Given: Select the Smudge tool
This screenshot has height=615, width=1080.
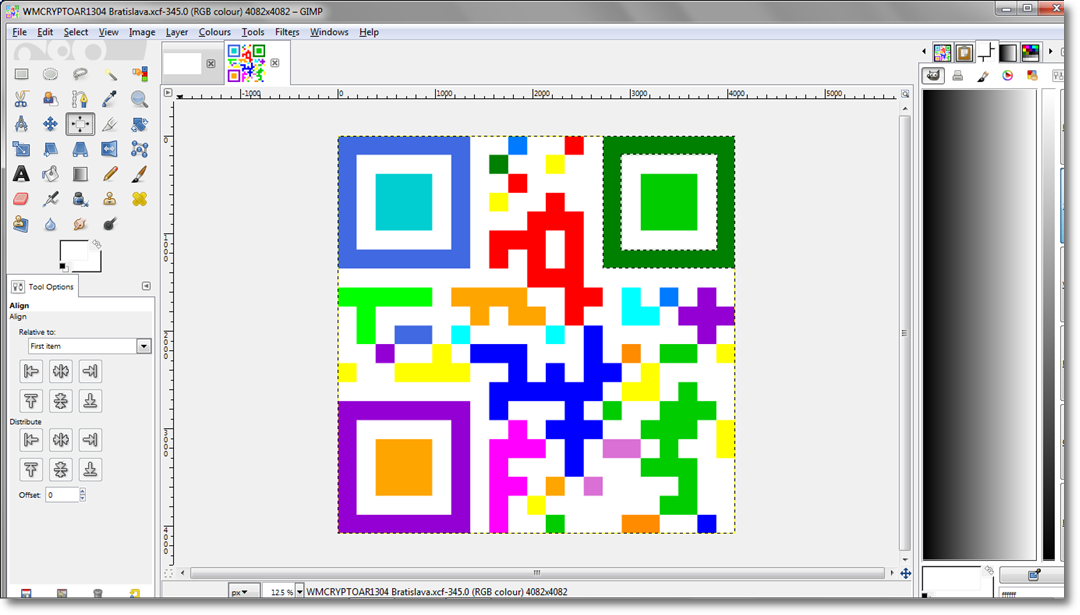Looking at the screenshot, I should [80, 224].
